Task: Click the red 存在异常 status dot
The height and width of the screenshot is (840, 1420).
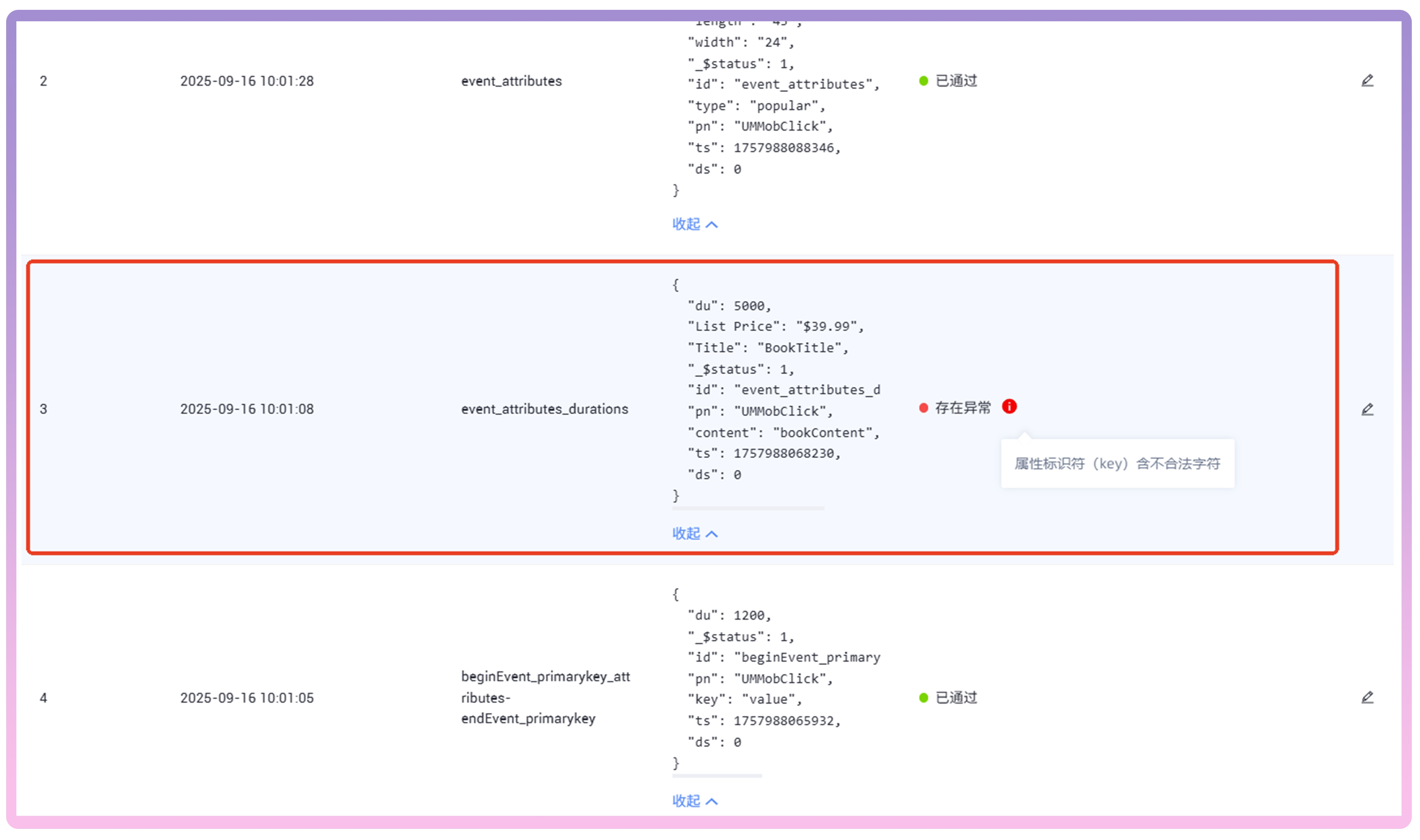Action: 923,408
